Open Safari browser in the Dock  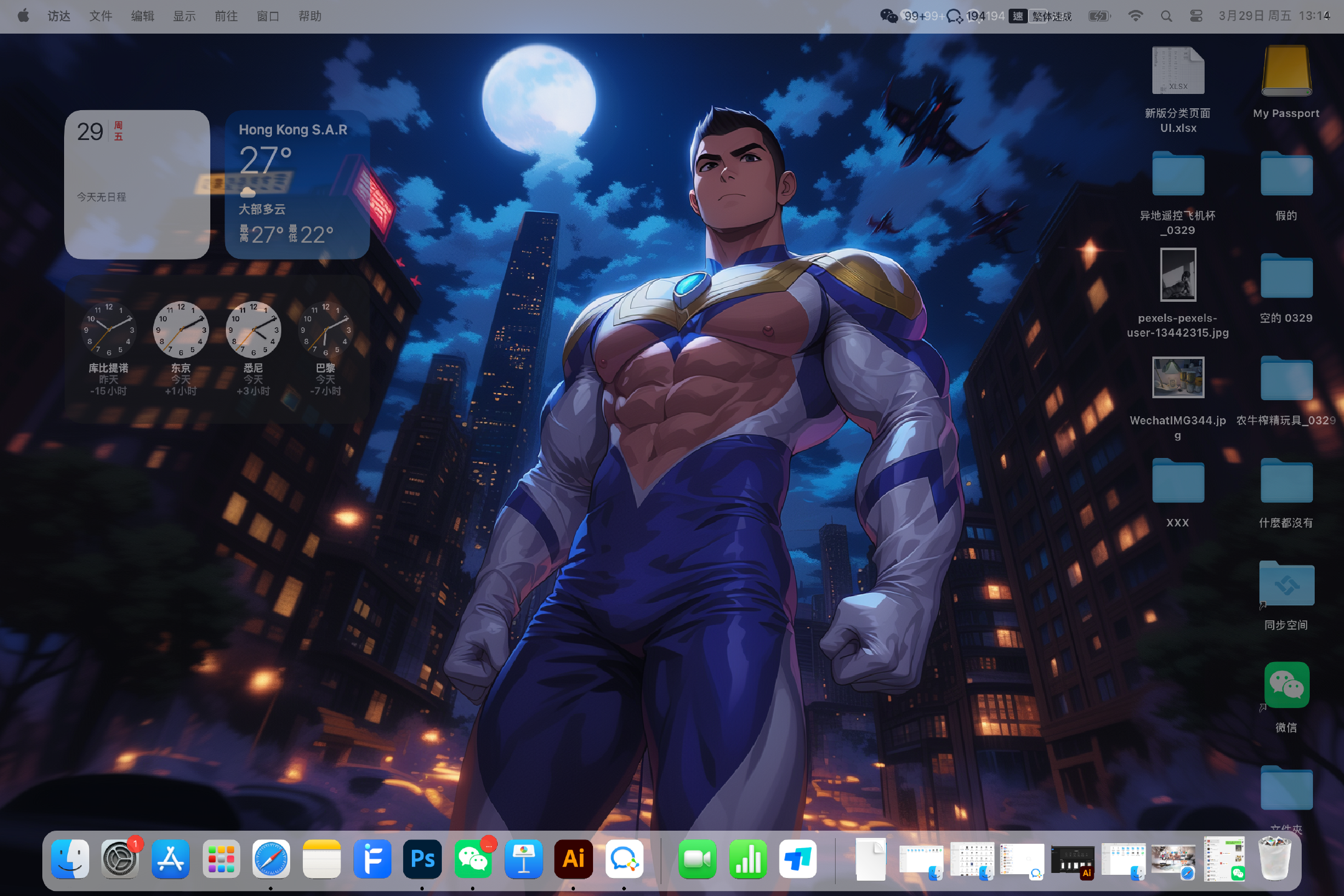coord(271,859)
